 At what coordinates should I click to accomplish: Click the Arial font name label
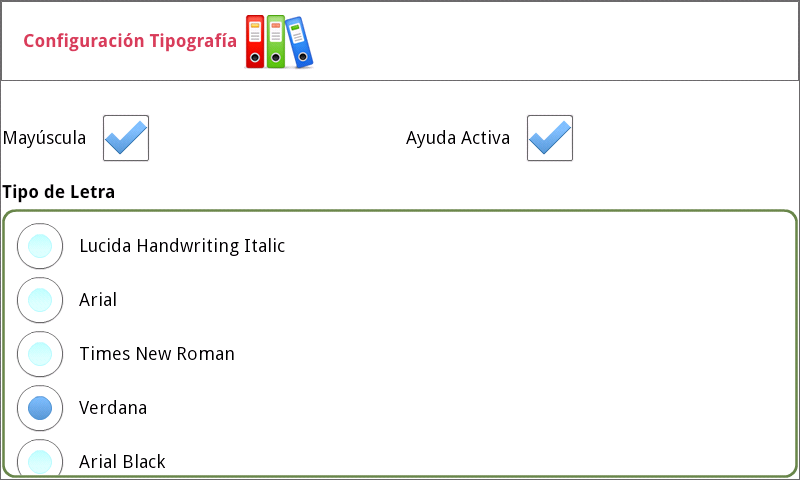click(98, 300)
